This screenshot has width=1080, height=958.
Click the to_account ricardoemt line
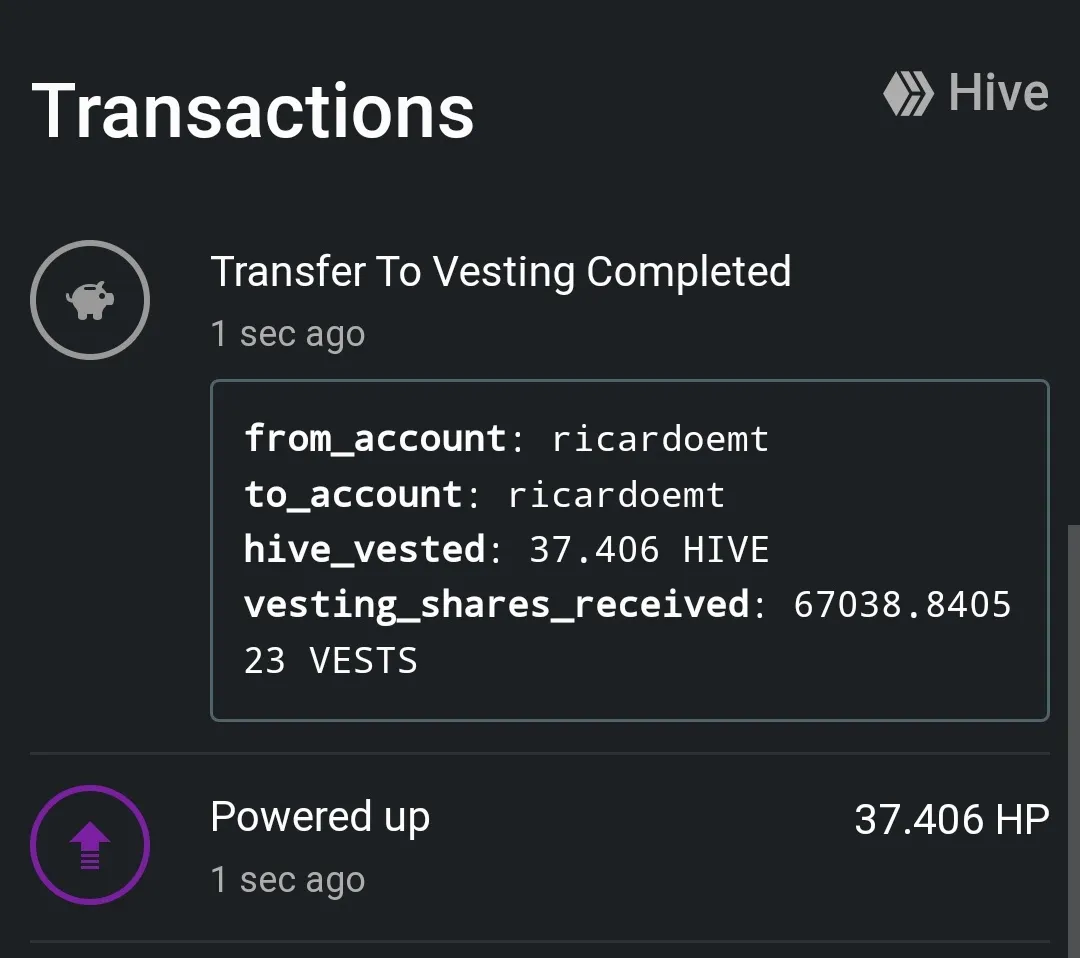click(x=484, y=494)
